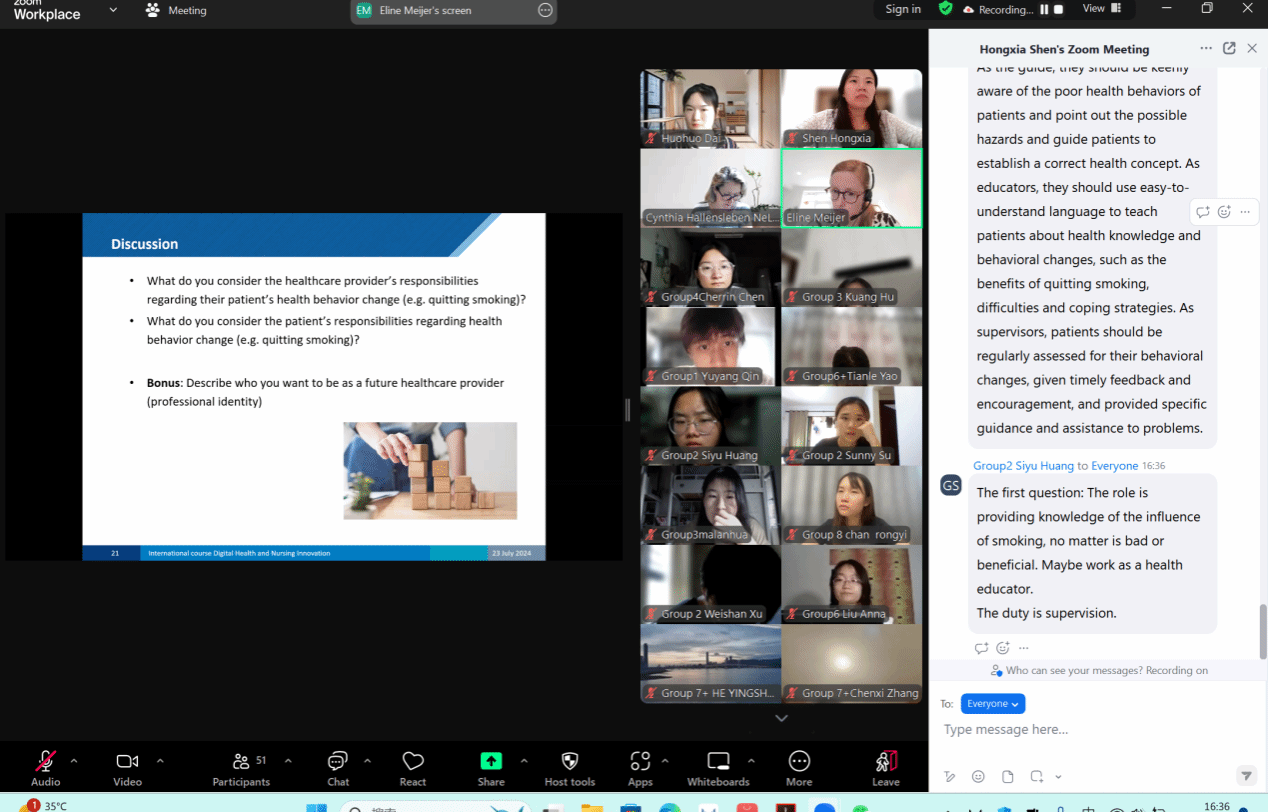Open the Whiteboards tool

[x=718, y=762]
